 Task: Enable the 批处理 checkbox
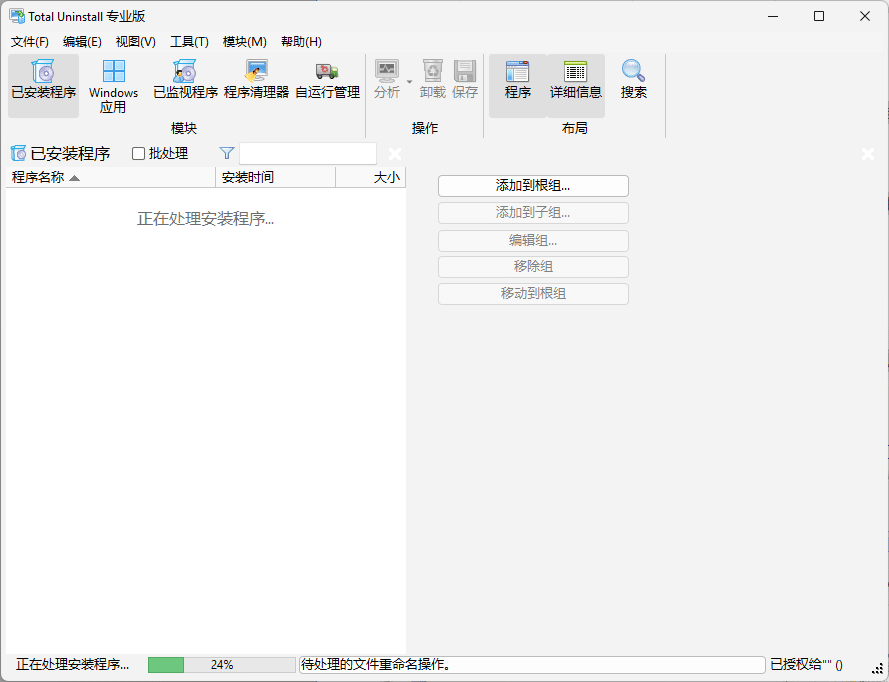(139, 154)
